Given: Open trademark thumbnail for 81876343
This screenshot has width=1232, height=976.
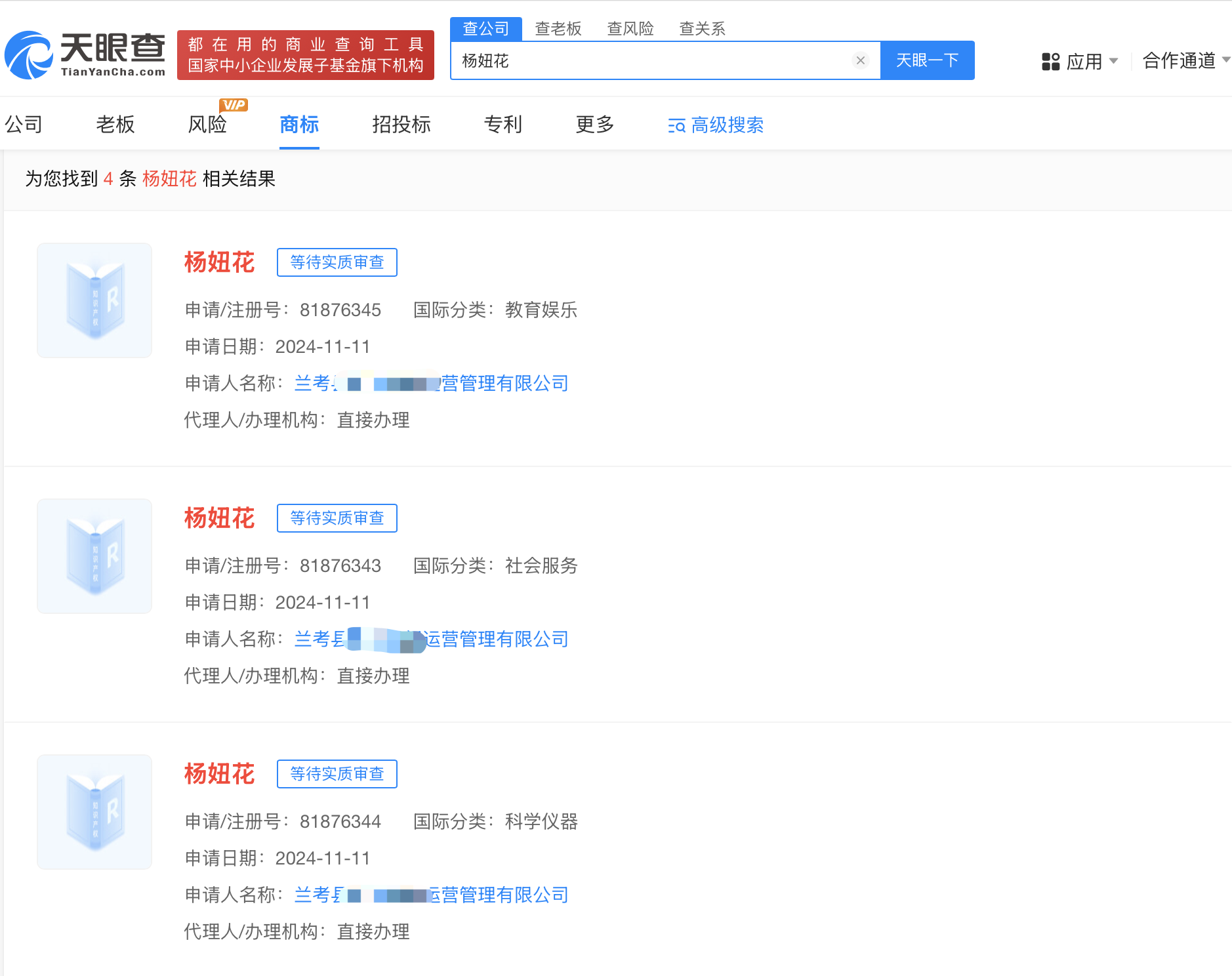Looking at the screenshot, I should [94, 556].
